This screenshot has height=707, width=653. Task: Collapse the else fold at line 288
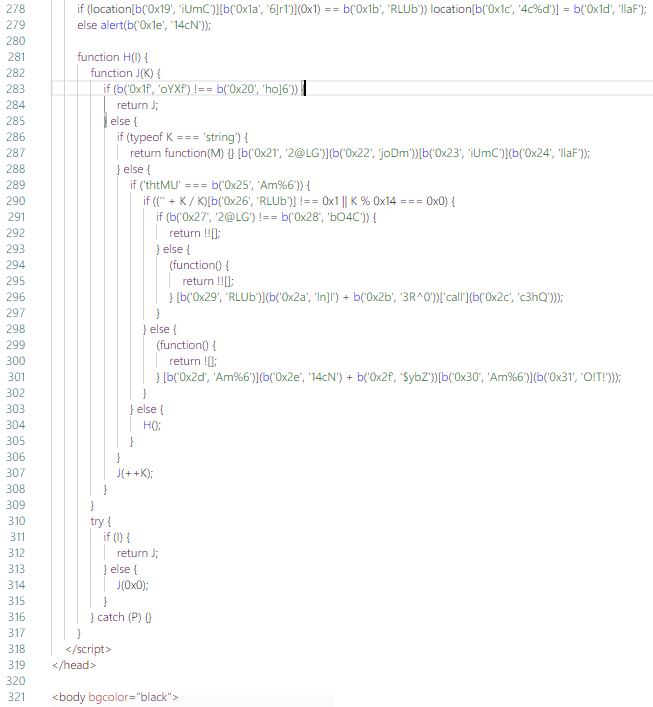[41, 169]
